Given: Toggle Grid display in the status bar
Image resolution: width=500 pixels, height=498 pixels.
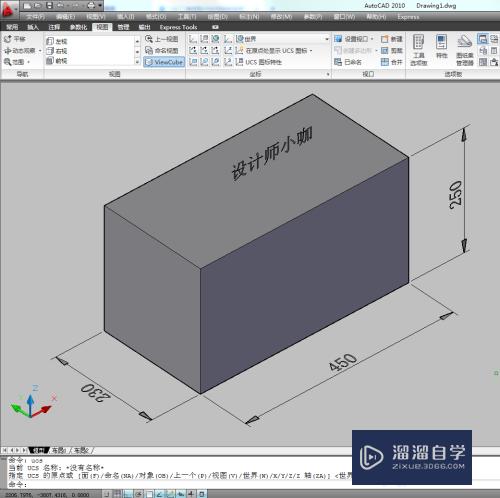Looking at the screenshot, I should pos(118,494).
